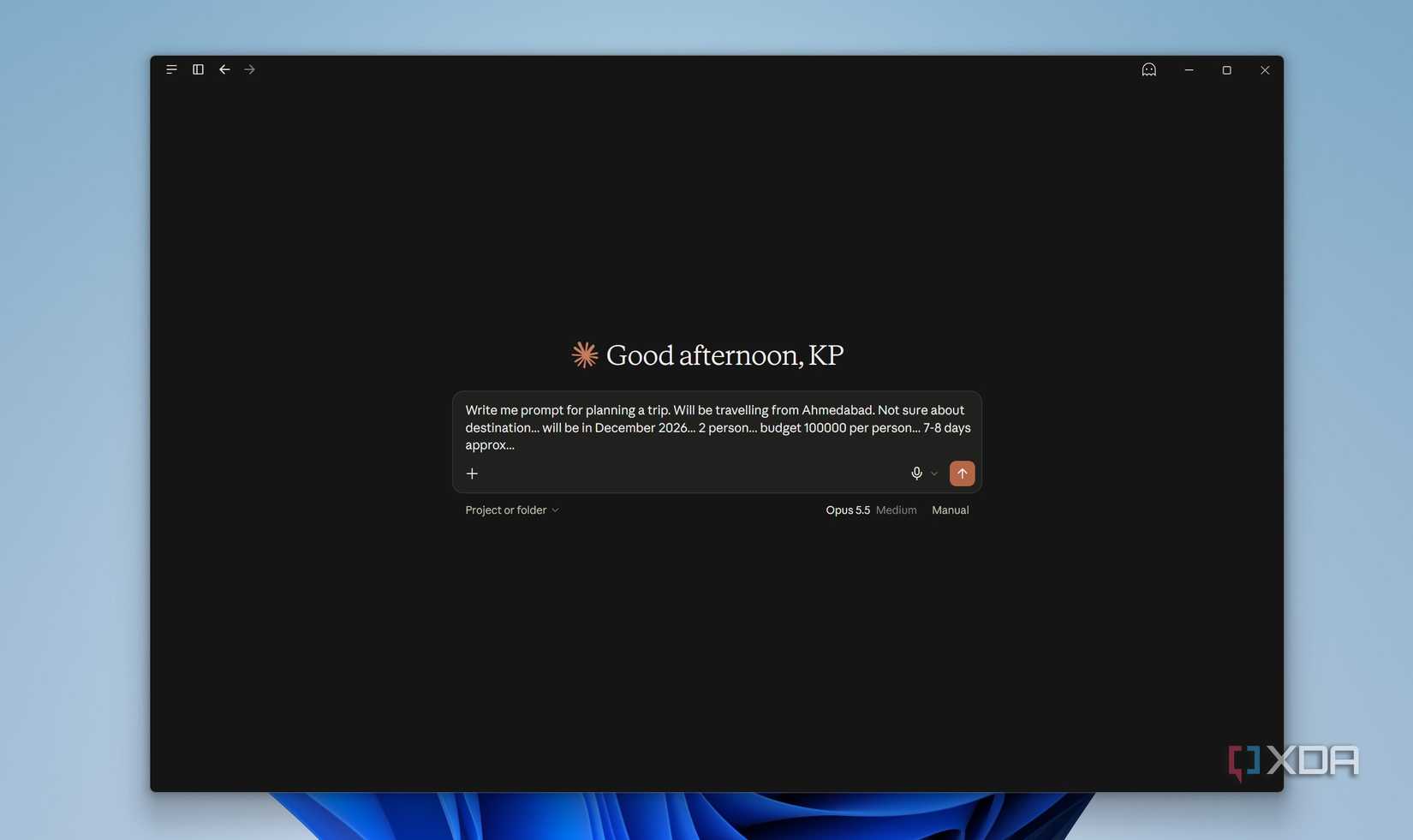Expand microphone options chevron
Screen dimensions: 1413x840
click(934, 474)
